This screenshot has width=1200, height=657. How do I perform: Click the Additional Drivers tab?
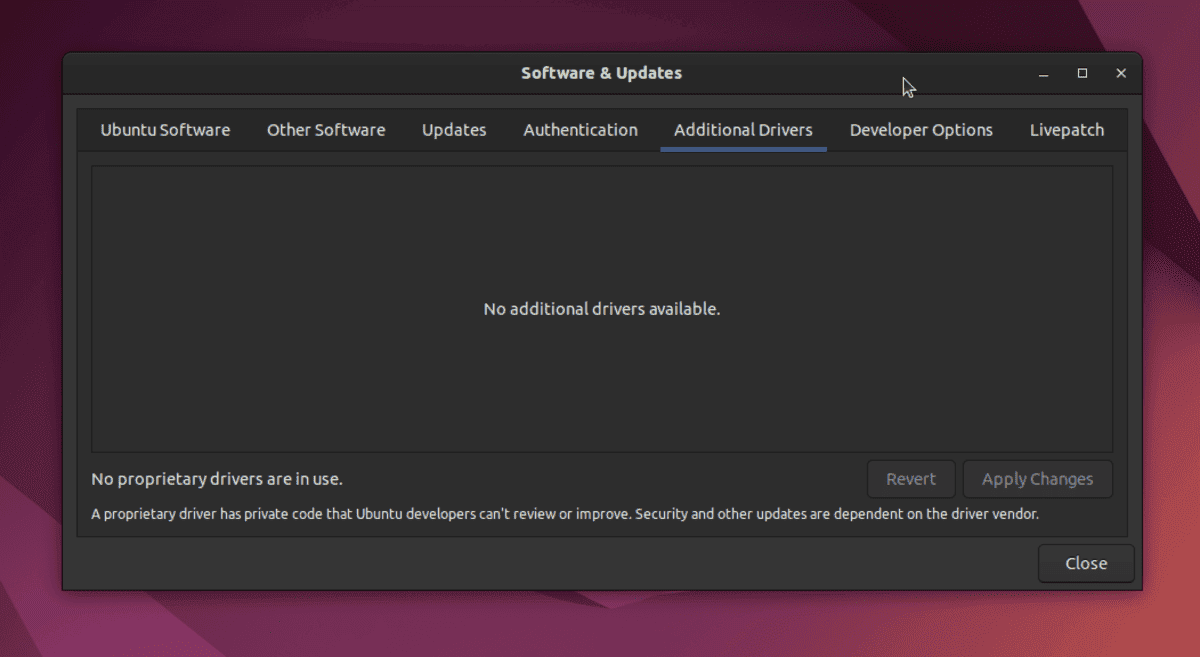coord(743,130)
